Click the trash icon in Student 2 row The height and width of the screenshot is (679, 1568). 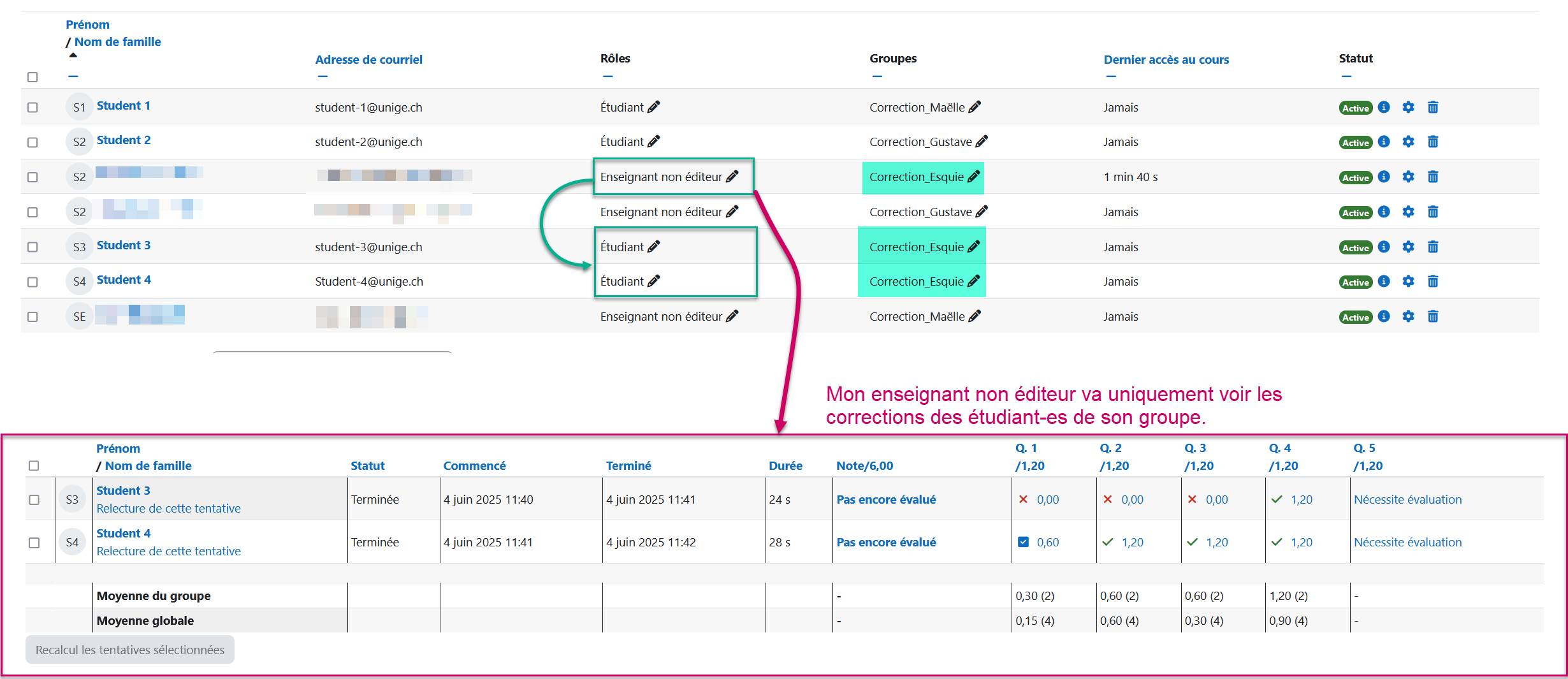[x=1433, y=142]
